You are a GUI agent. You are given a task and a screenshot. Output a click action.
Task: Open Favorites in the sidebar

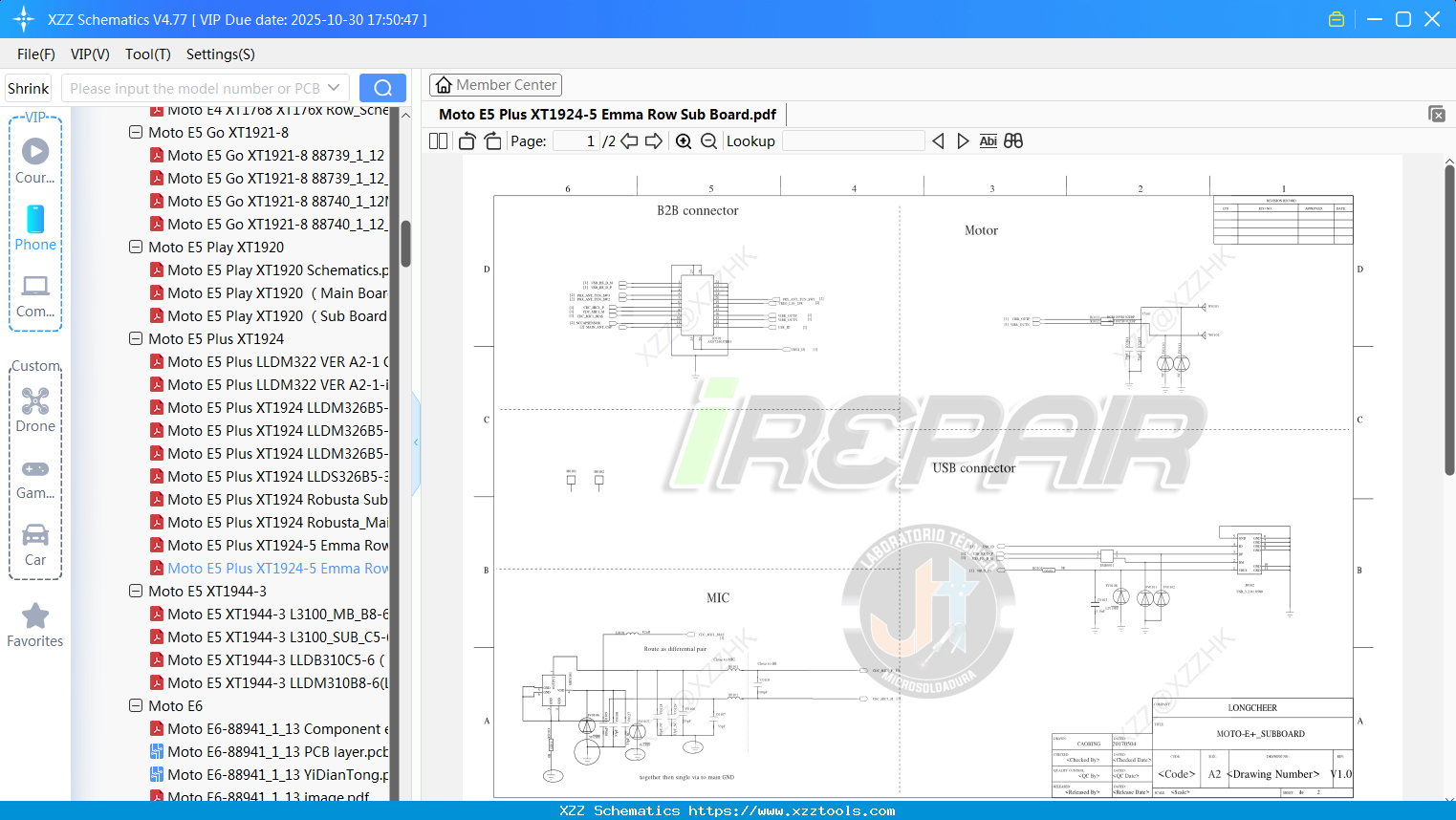pyautogui.click(x=35, y=626)
